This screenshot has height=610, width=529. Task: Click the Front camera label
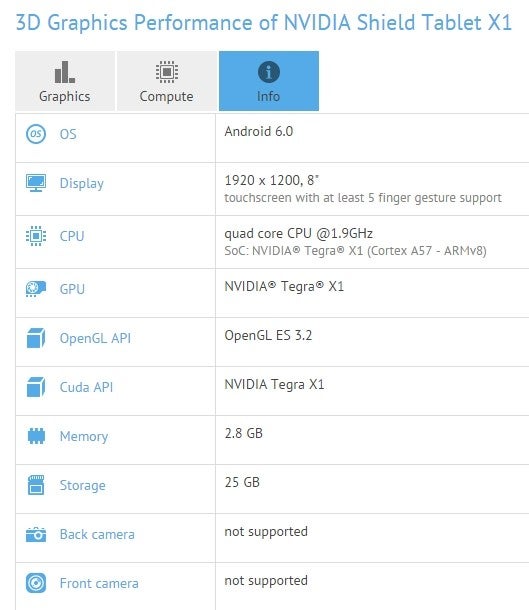(99, 584)
